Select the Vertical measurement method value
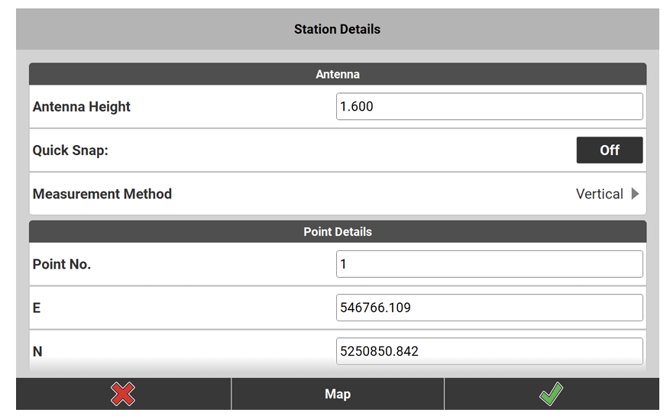The width and height of the screenshot is (670, 419). pyautogui.click(x=598, y=194)
